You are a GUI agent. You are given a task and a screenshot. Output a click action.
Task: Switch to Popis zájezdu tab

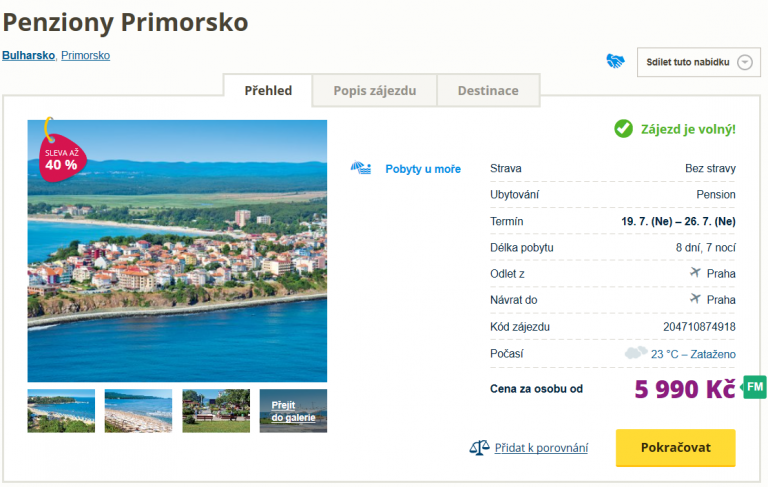[x=374, y=91]
